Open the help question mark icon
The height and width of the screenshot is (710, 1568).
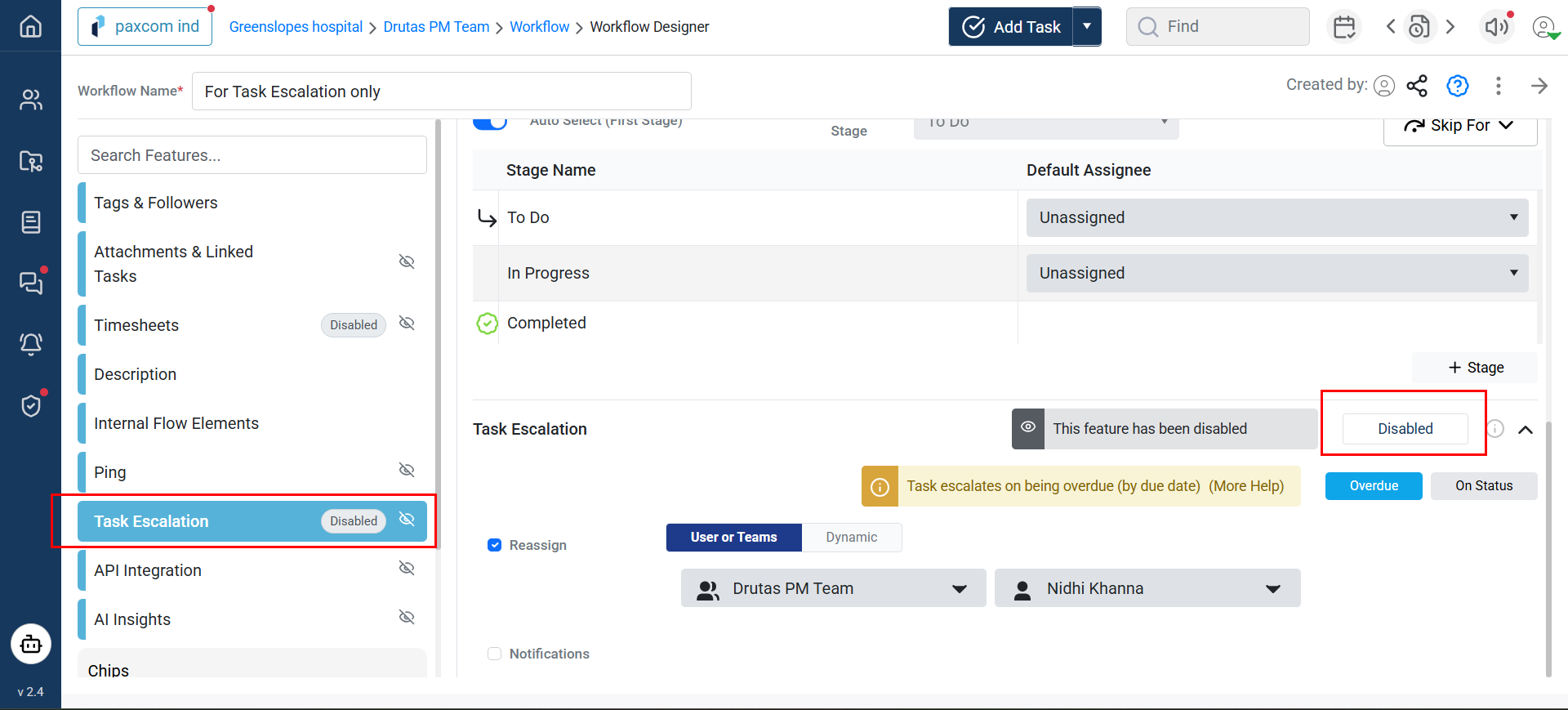1457,86
